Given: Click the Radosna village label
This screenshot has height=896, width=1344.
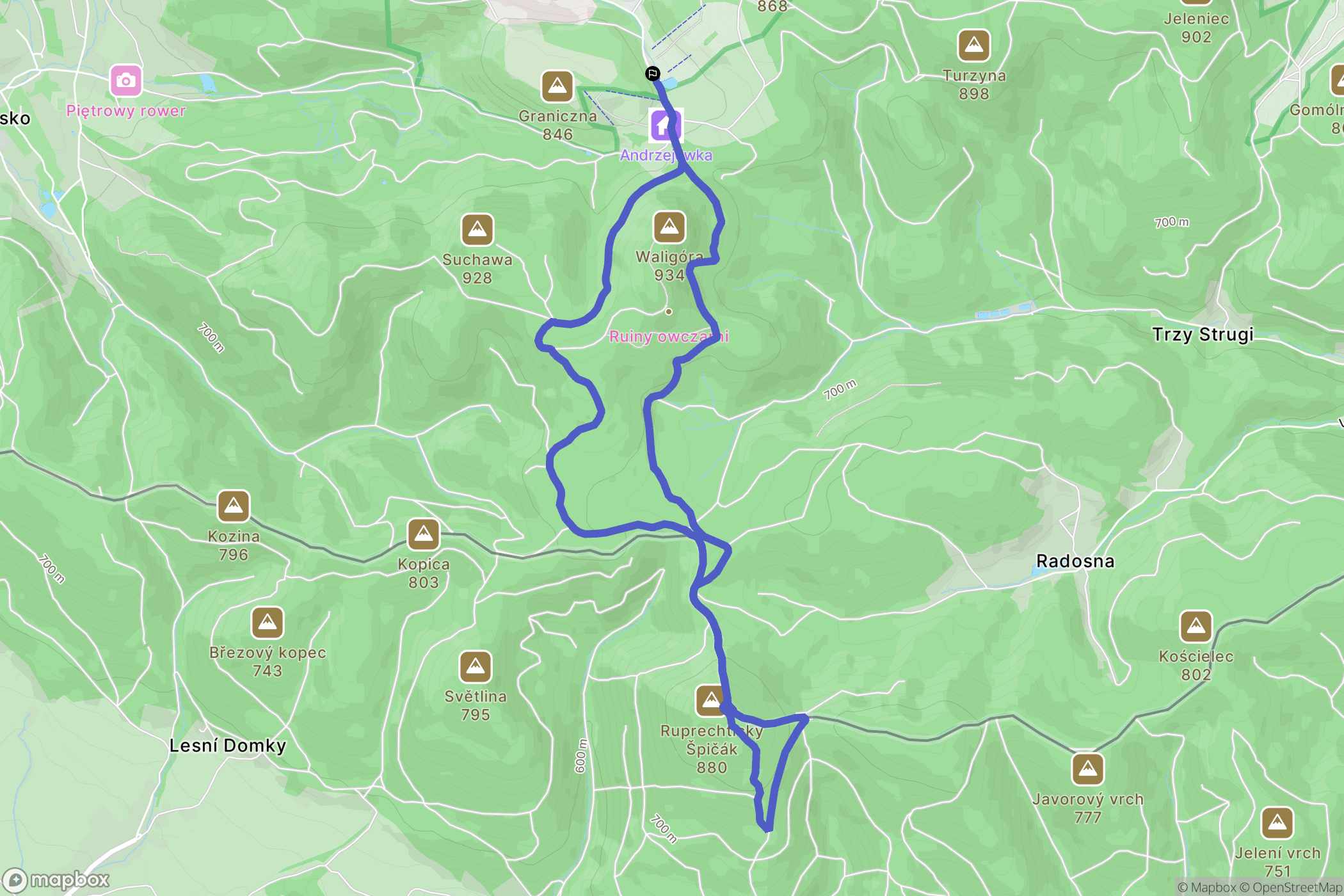Looking at the screenshot, I should point(1075,561).
